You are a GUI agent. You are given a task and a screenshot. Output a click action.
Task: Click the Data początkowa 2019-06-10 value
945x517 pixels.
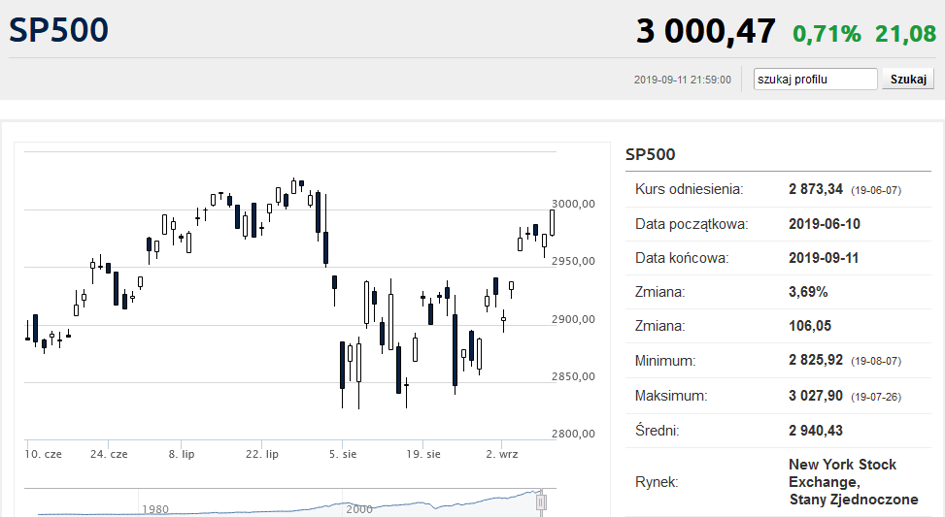tap(824, 224)
